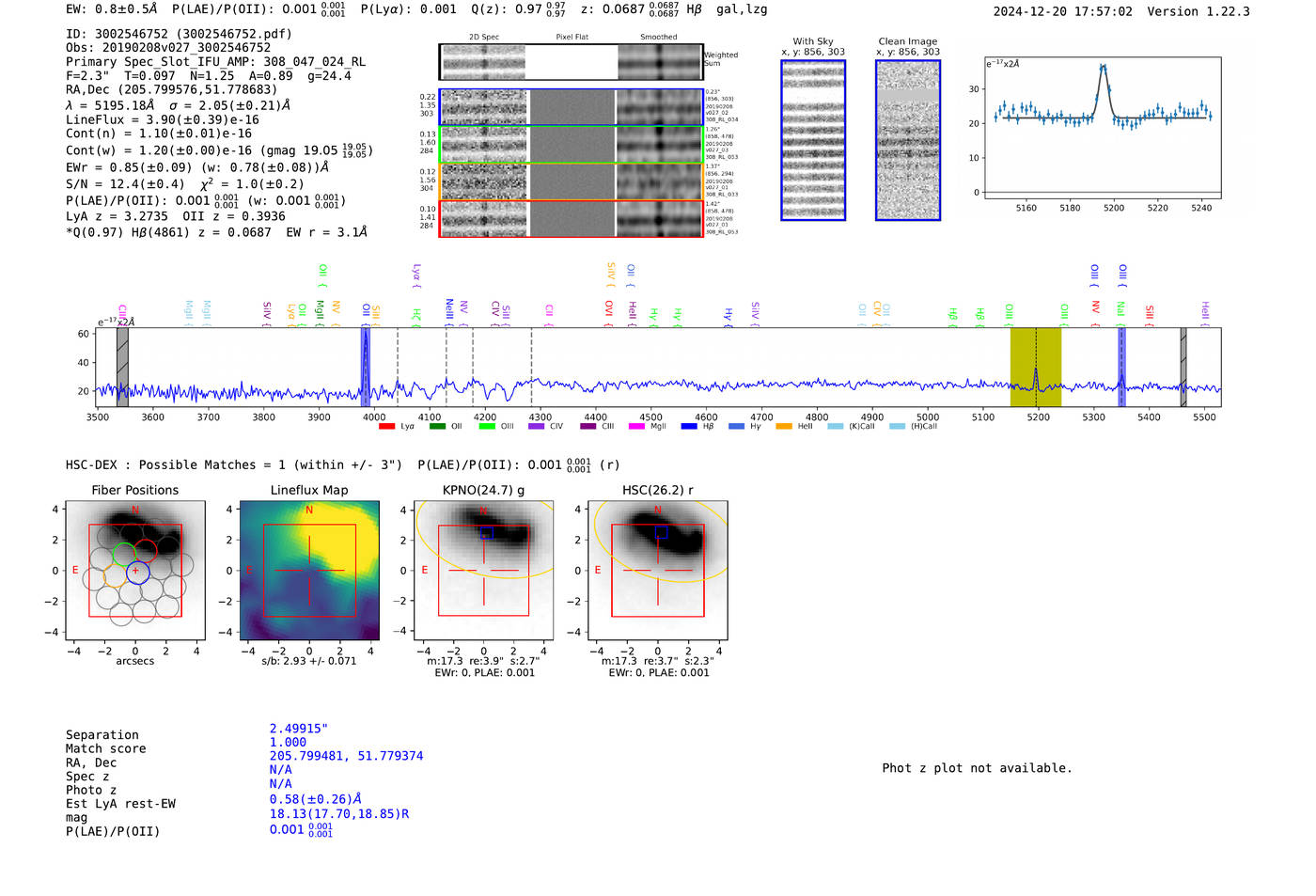Screen dimensions: 1316x896
Task: Click the blue fiber circle in Fiber Positions
Action: 137,572
